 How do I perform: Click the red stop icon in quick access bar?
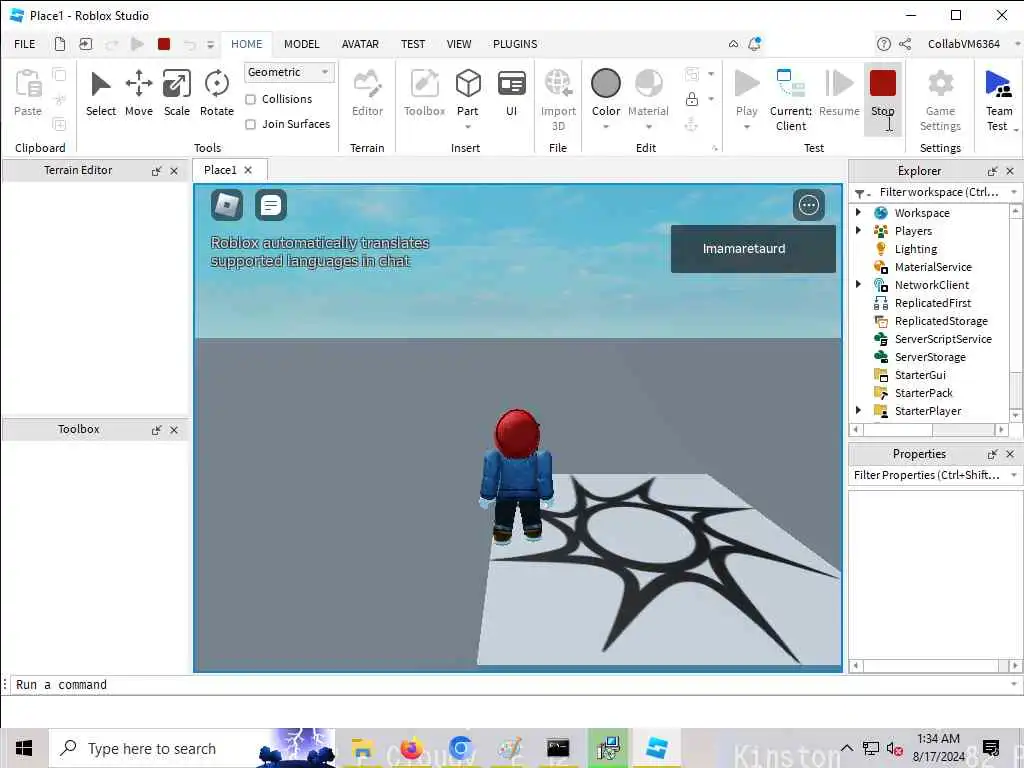pos(164,44)
